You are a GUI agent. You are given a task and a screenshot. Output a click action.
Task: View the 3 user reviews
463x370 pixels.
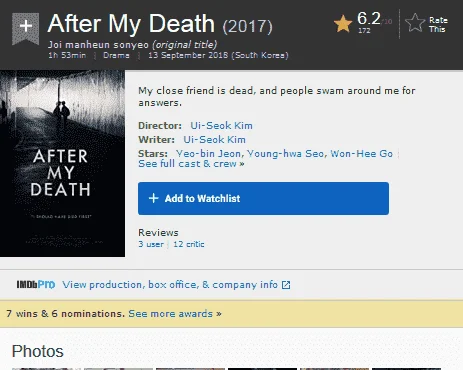click(151, 244)
